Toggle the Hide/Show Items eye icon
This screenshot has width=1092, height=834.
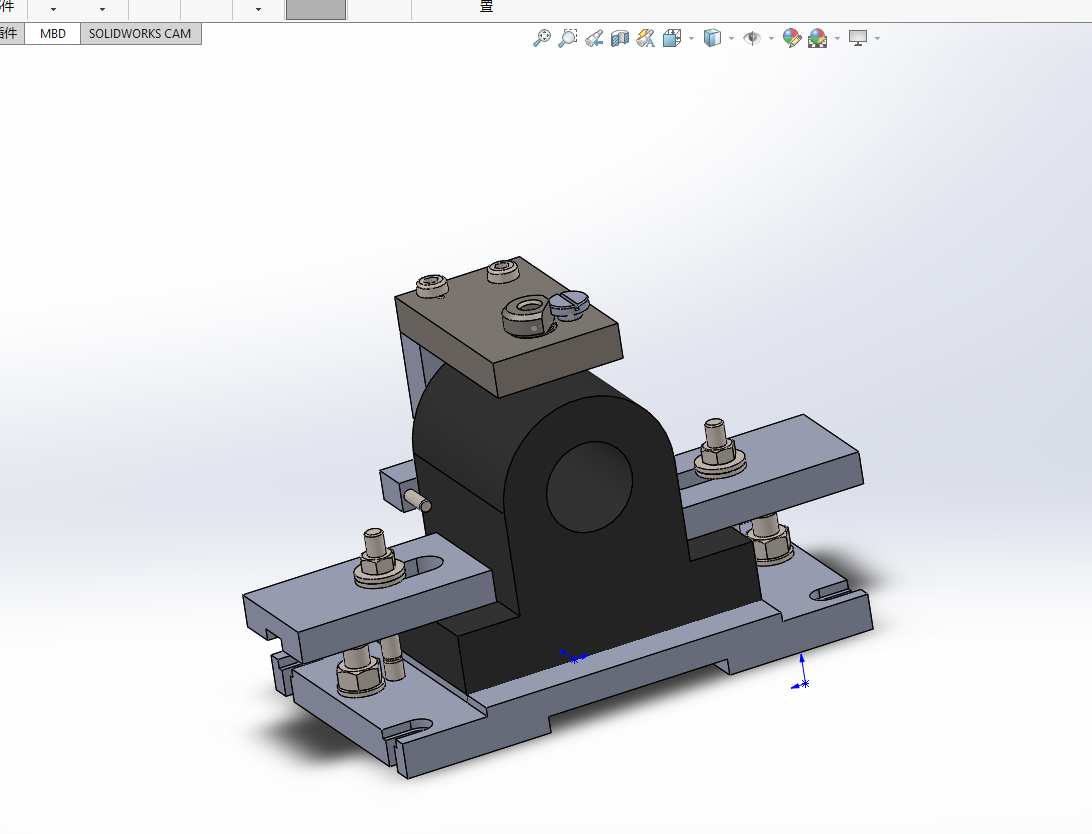coord(751,38)
